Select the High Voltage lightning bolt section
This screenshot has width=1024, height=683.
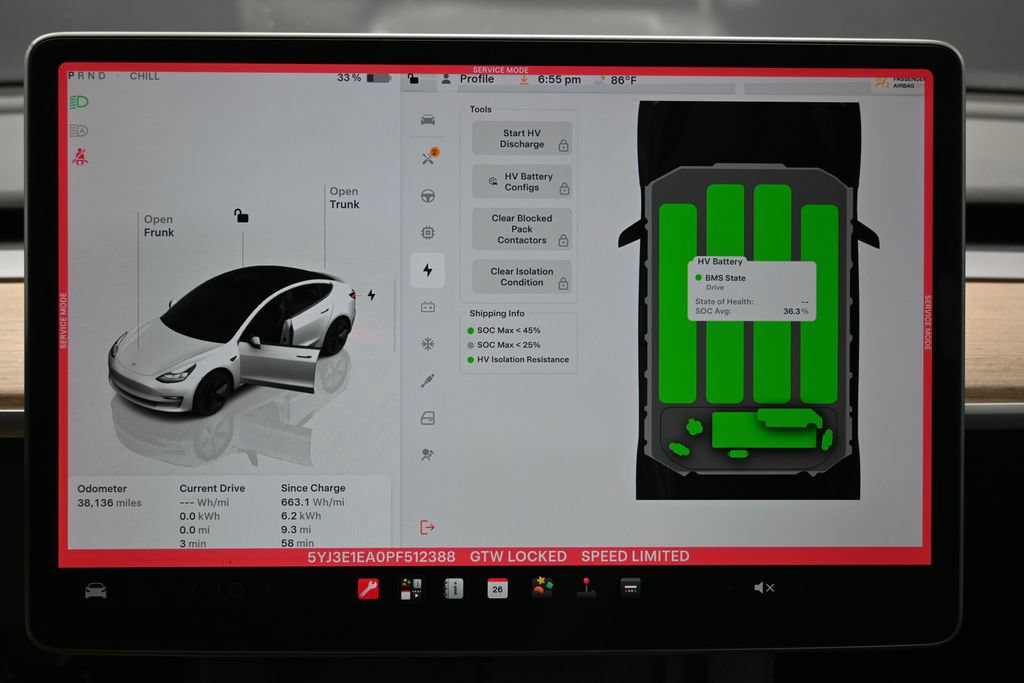click(428, 270)
